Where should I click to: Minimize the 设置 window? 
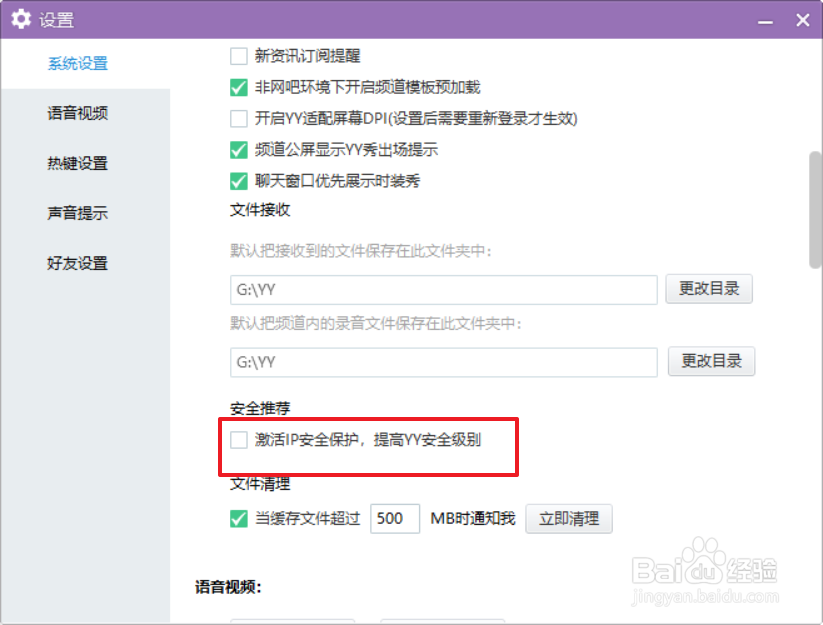(765, 21)
